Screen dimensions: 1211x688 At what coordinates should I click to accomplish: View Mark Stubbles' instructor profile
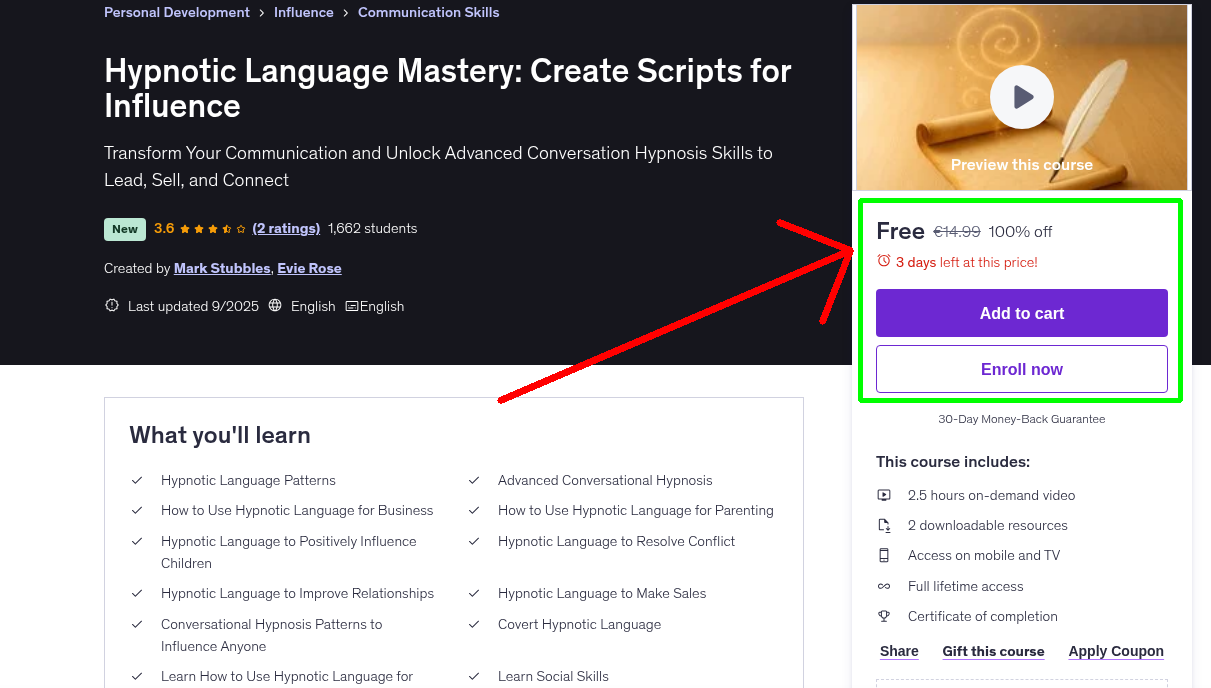point(222,268)
